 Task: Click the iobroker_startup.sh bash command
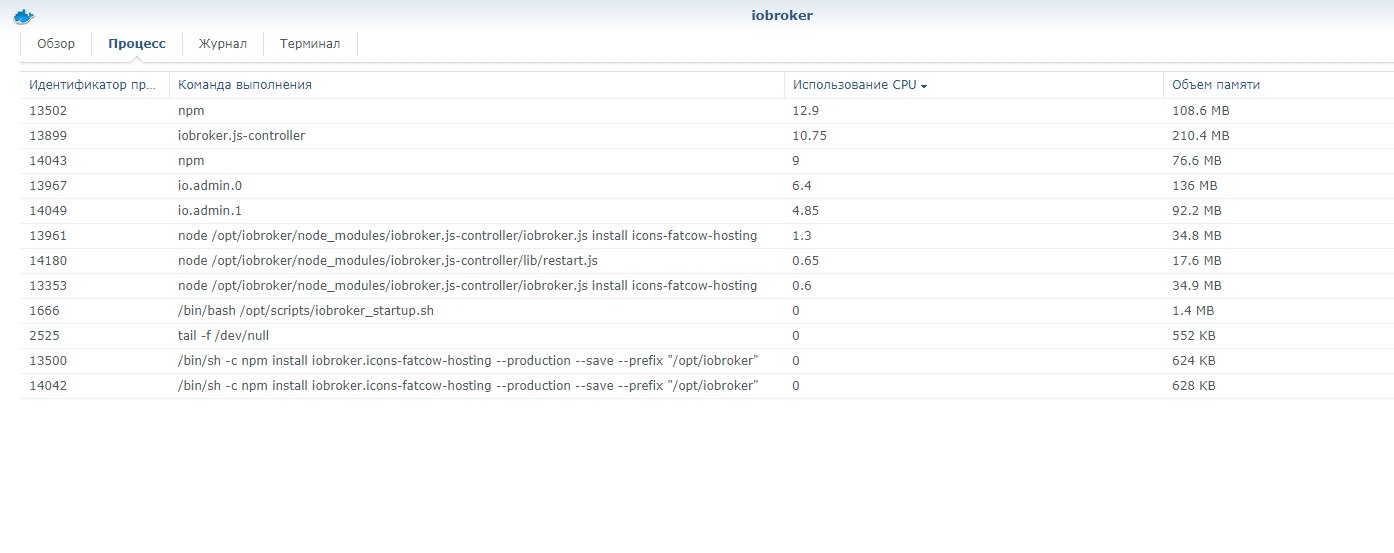(306, 310)
